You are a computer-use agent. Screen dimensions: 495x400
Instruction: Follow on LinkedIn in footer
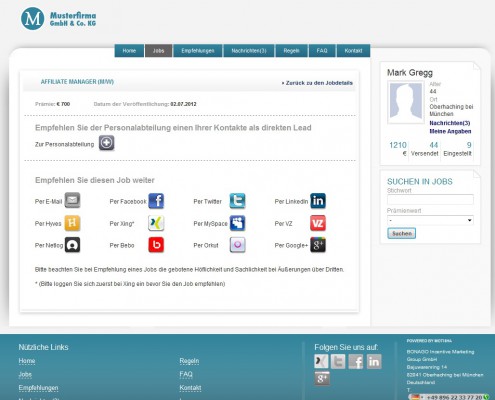pyautogui.click(x=374, y=361)
